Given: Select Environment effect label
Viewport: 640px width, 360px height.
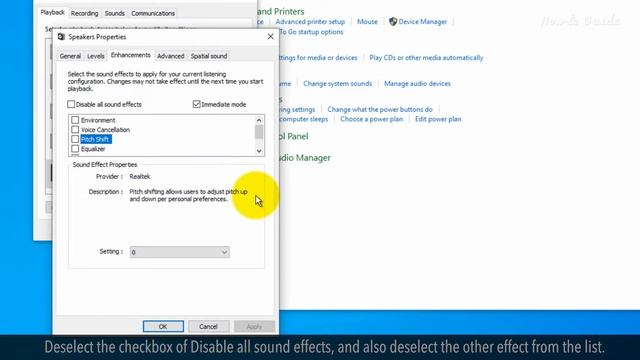Looking at the screenshot, I should pyautogui.click(x=98, y=120).
